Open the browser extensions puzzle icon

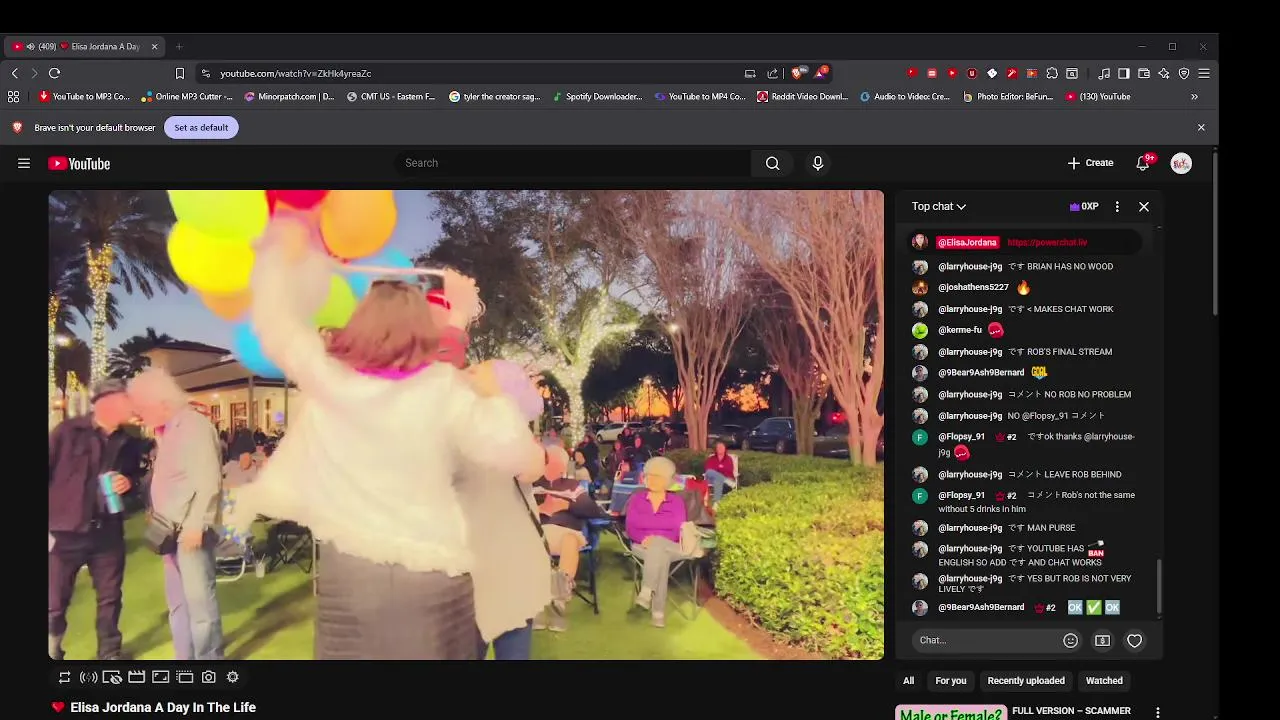tap(1052, 73)
